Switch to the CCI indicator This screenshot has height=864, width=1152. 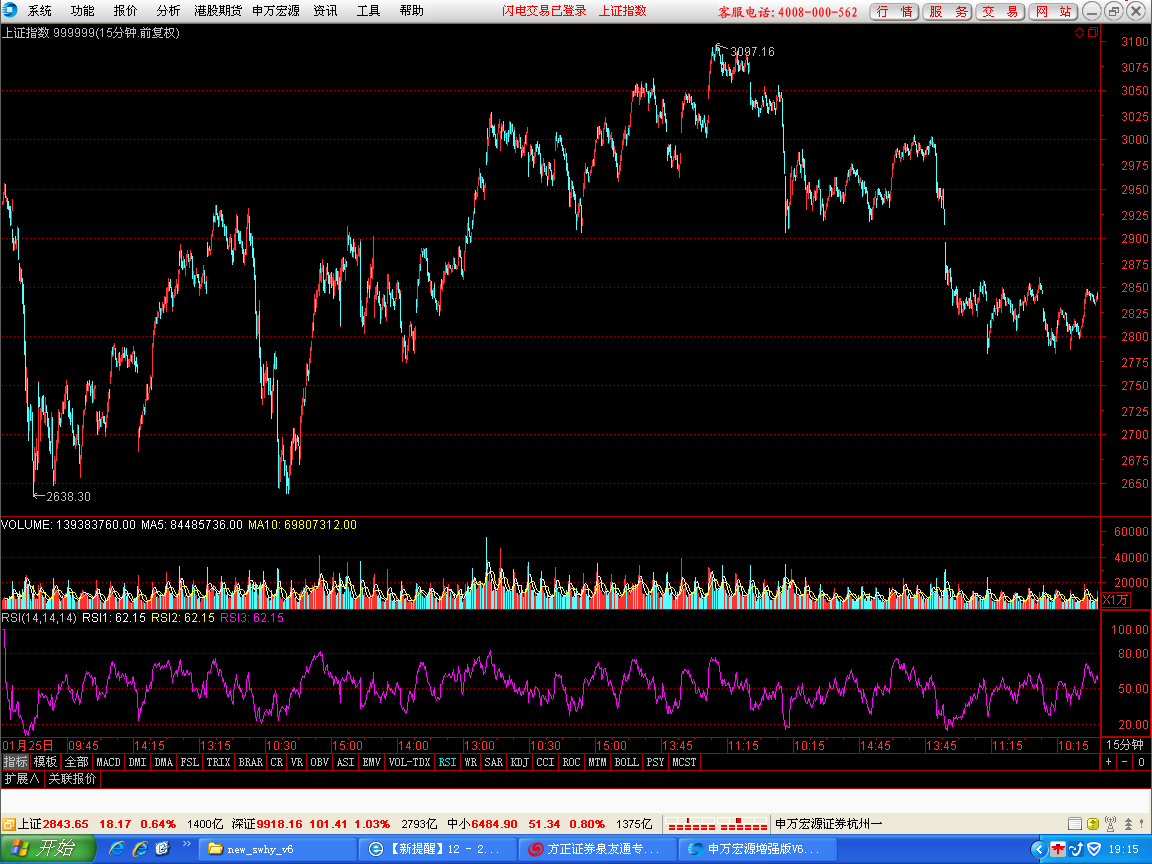(x=545, y=762)
